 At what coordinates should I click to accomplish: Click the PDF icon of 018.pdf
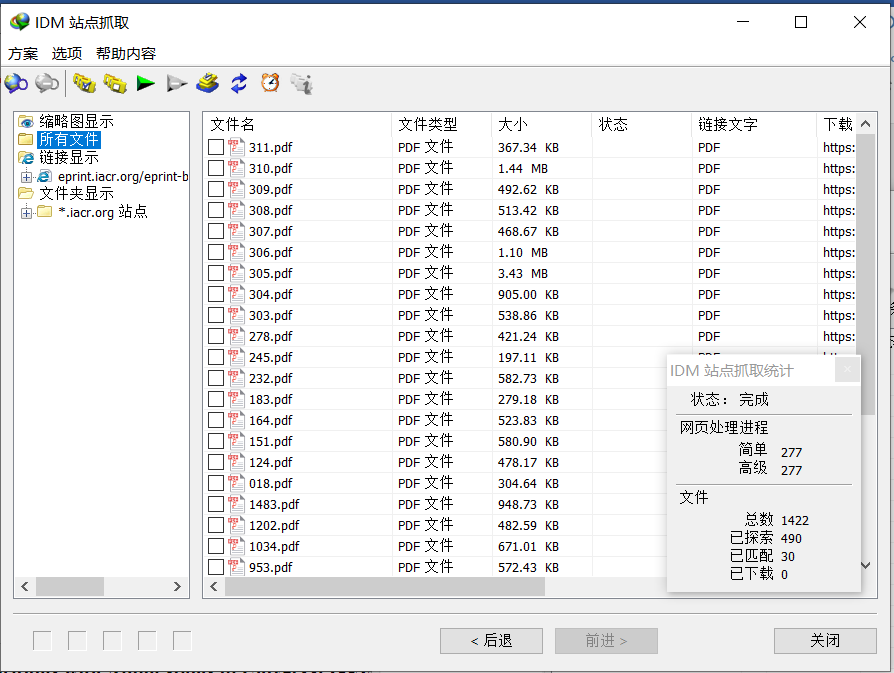(236, 484)
